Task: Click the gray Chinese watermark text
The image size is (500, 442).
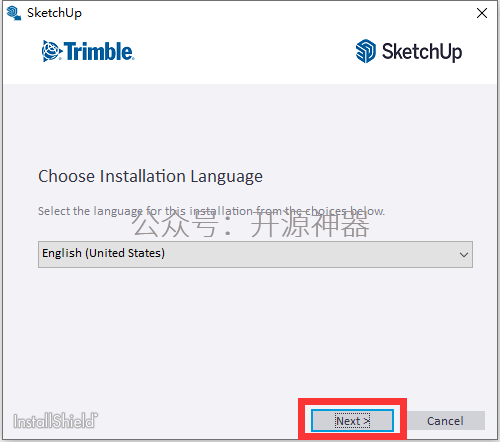Action: coord(251,225)
